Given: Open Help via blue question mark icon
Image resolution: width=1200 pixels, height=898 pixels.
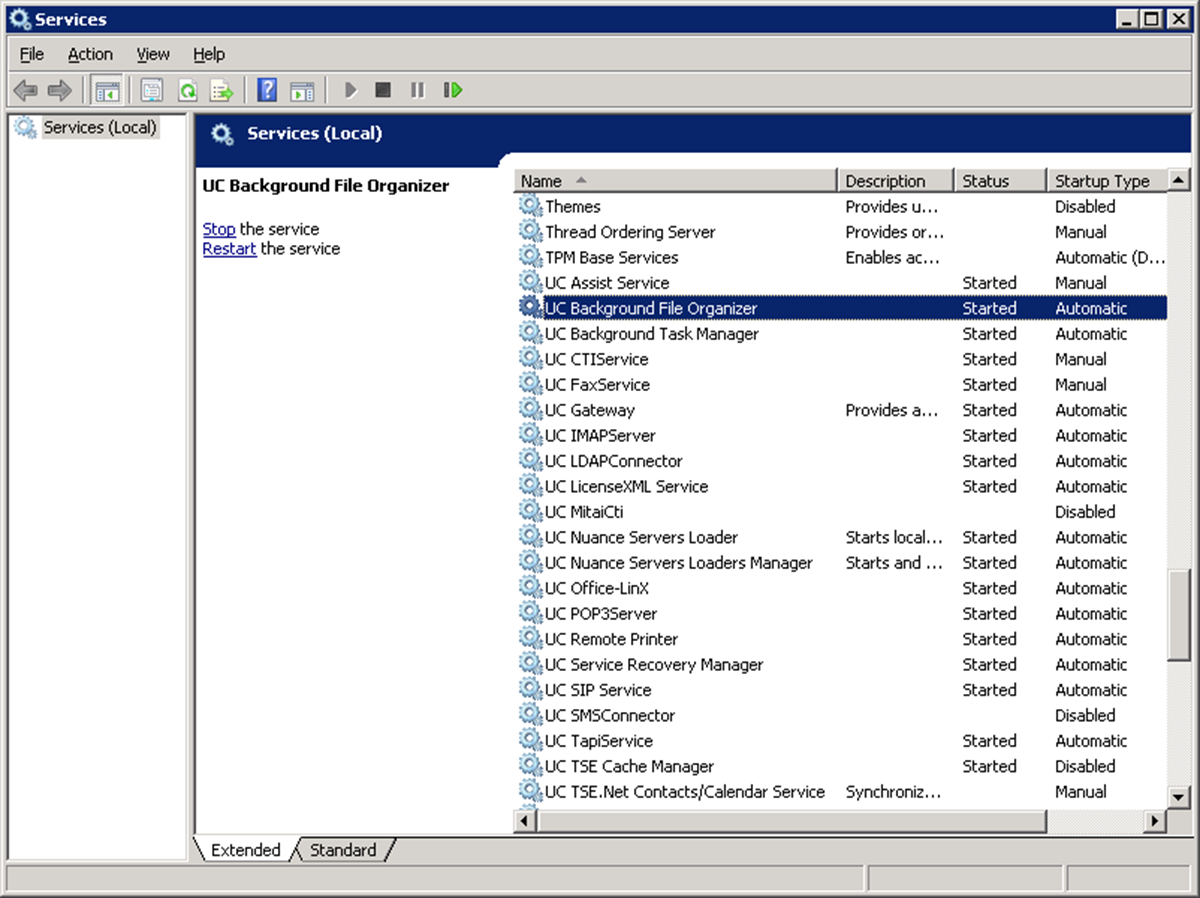Looking at the screenshot, I should coord(267,91).
